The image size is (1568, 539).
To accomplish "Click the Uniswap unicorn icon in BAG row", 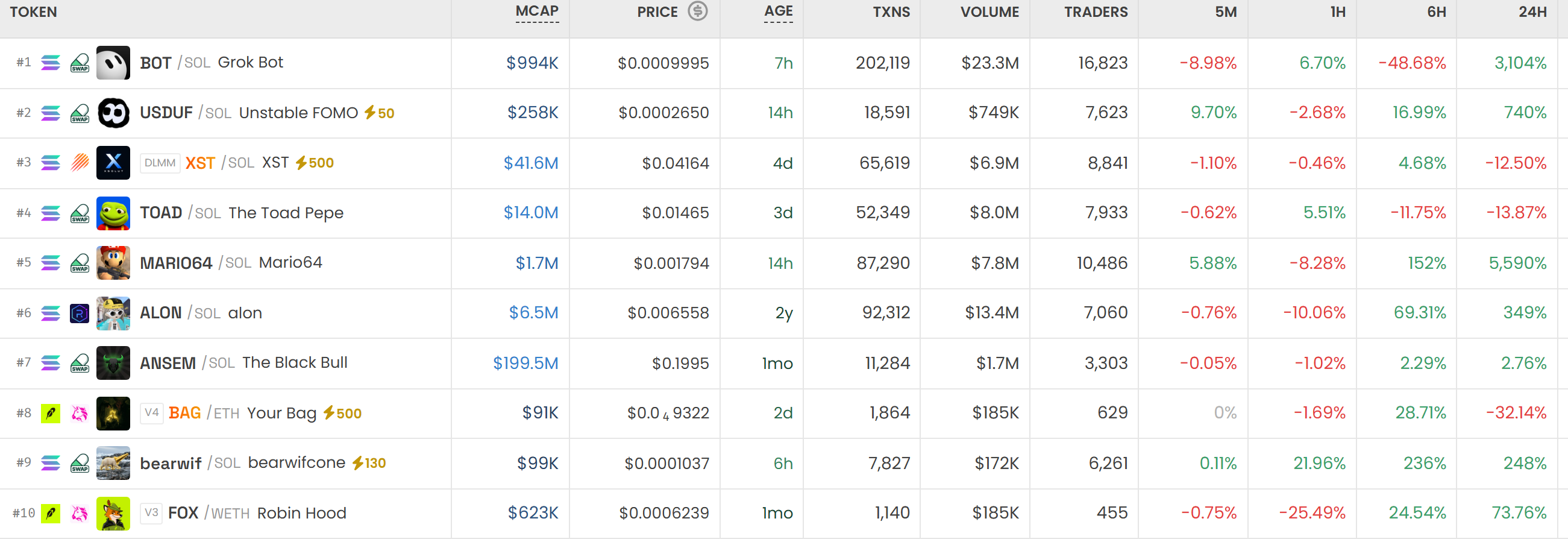I will coord(80,414).
